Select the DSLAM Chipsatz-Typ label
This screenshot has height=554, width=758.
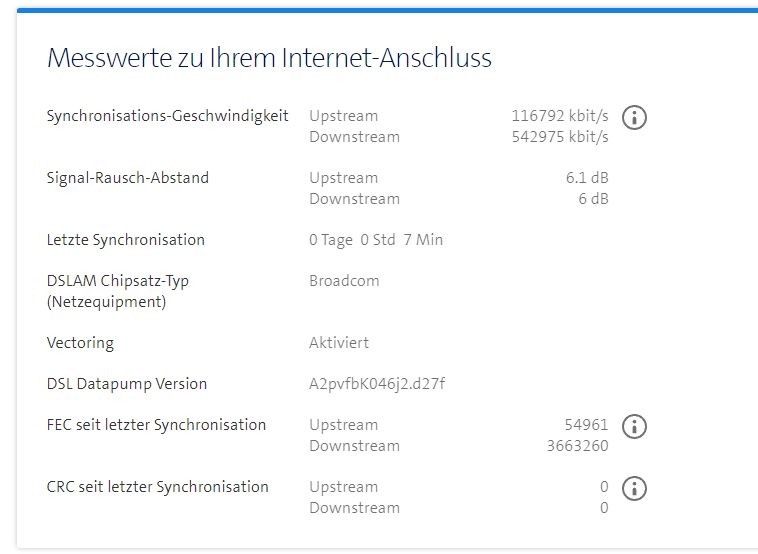(x=118, y=281)
